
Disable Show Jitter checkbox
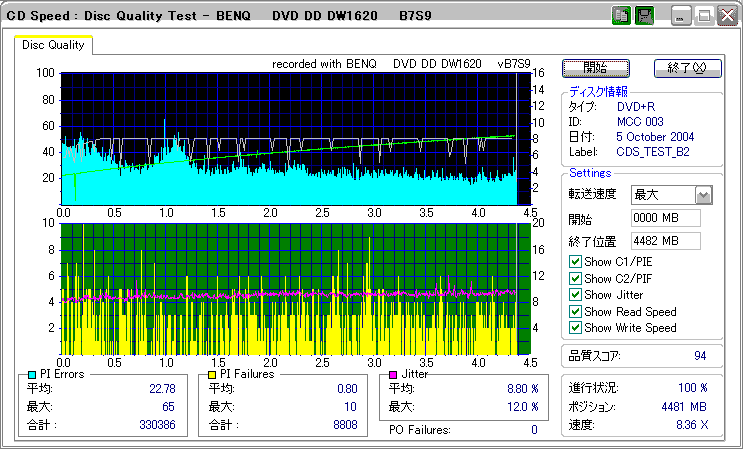pyautogui.click(x=575, y=295)
